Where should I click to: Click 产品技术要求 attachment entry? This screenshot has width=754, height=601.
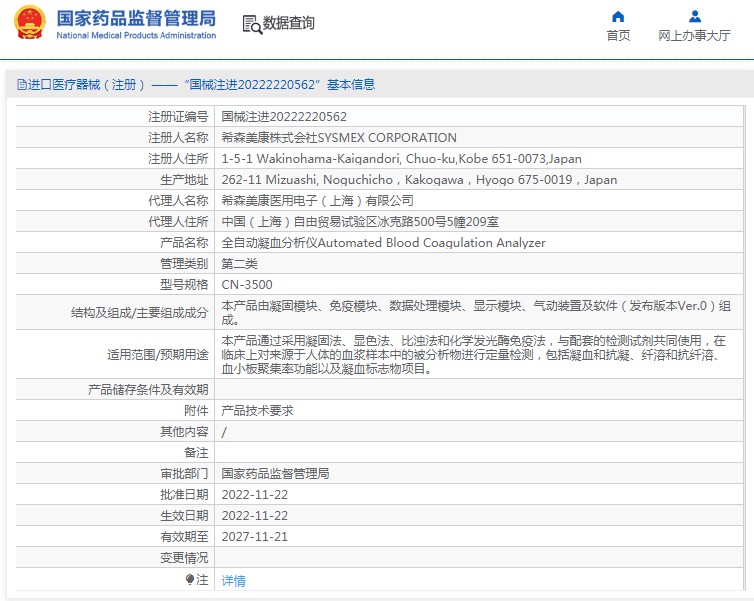click(257, 411)
